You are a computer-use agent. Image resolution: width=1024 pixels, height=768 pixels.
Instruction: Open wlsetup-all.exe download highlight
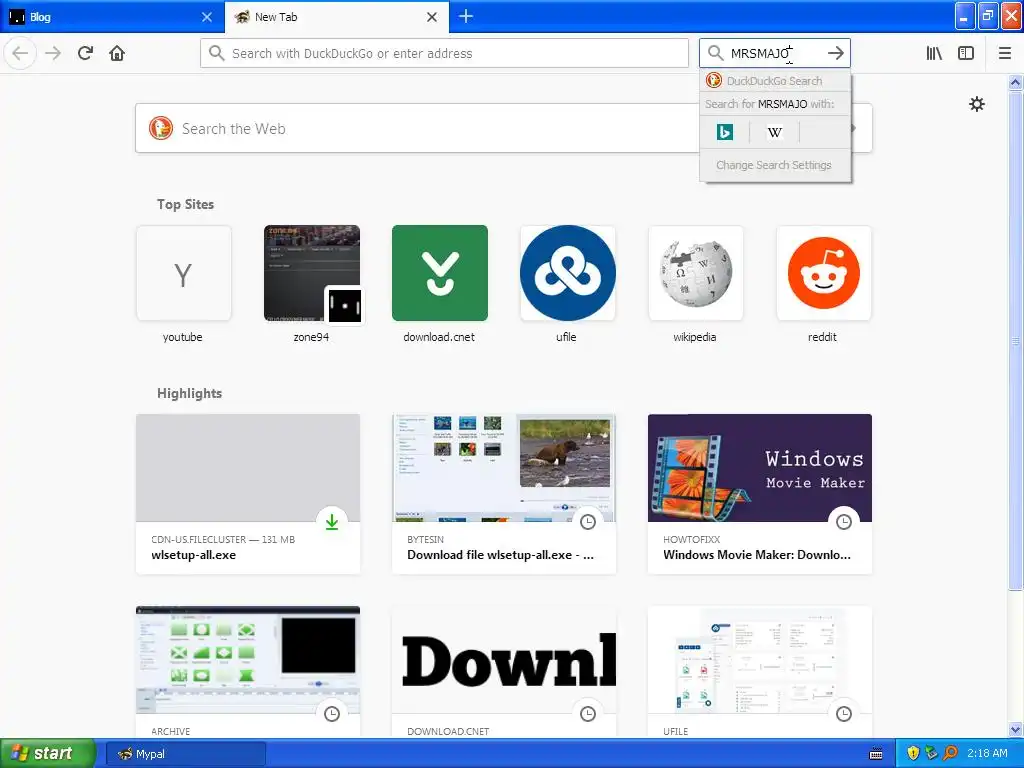248,494
